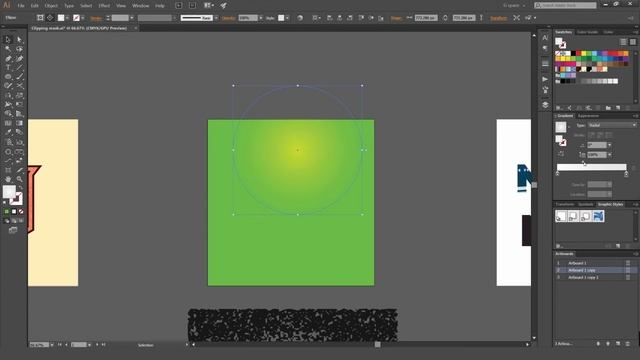Image resolution: width=640 pixels, height=360 pixels.
Task: Open the Window menu
Action: [x=140, y=6]
